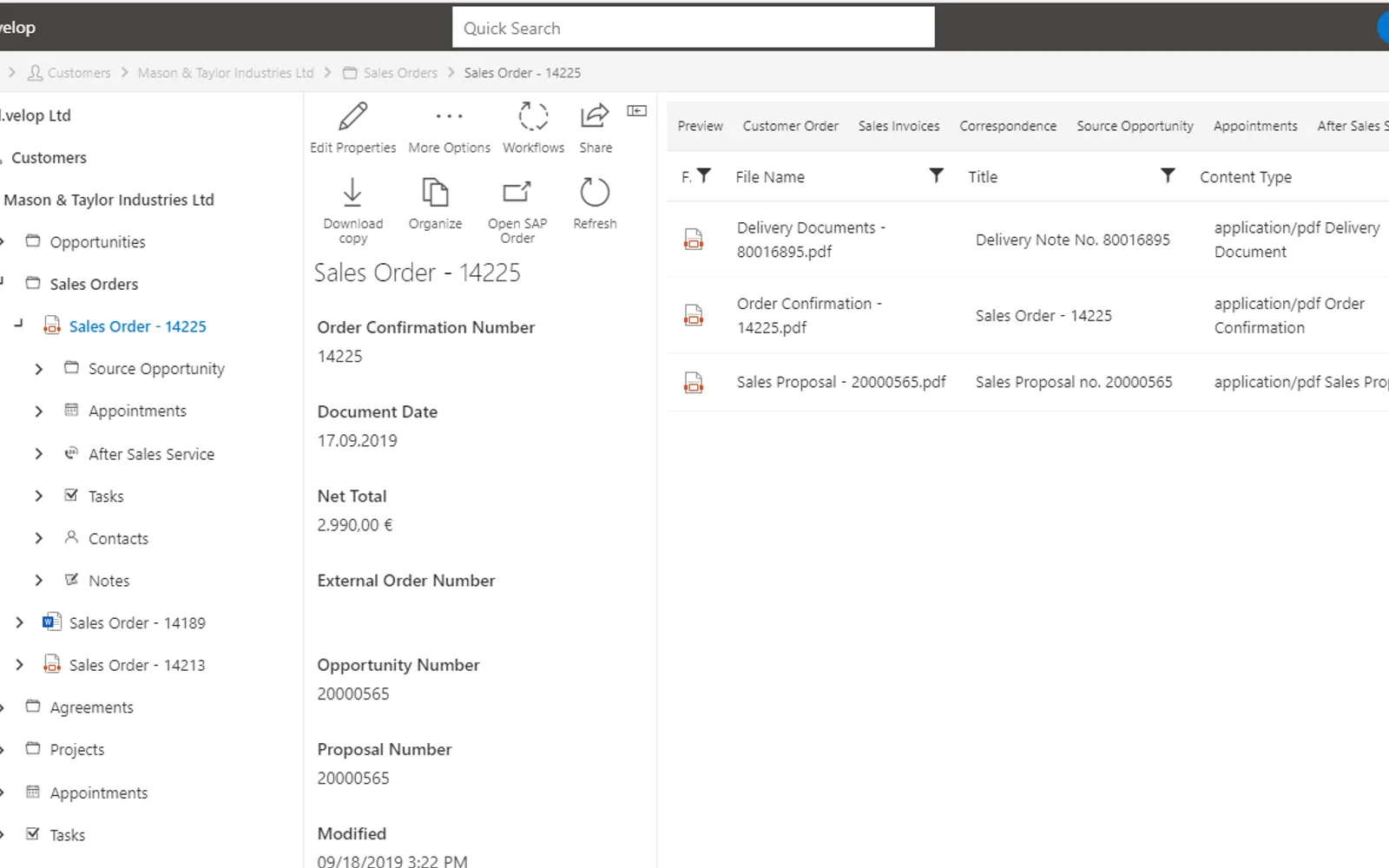1389x868 pixels.
Task: Click the Opportunities folder icon
Action: click(x=33, y=241)
